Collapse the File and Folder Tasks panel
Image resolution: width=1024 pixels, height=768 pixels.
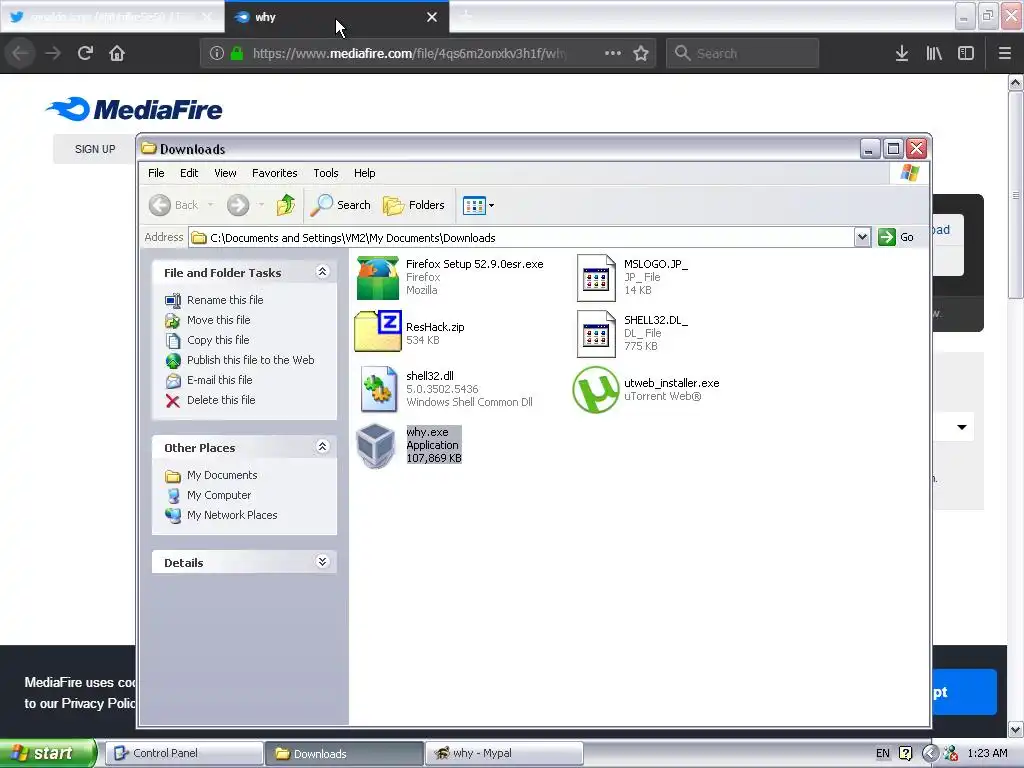tap(322, 272)
